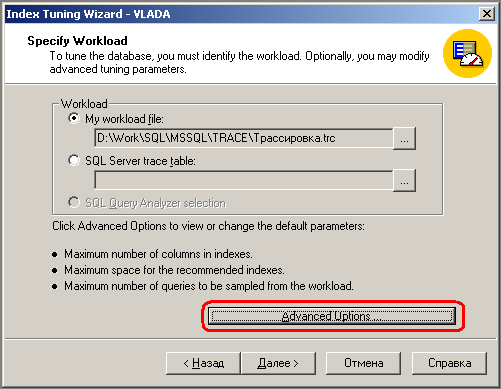The height and width of the screenshot is (389, 501).
Task: Click the 'My workload file:' label text
Action: (124, 119)
